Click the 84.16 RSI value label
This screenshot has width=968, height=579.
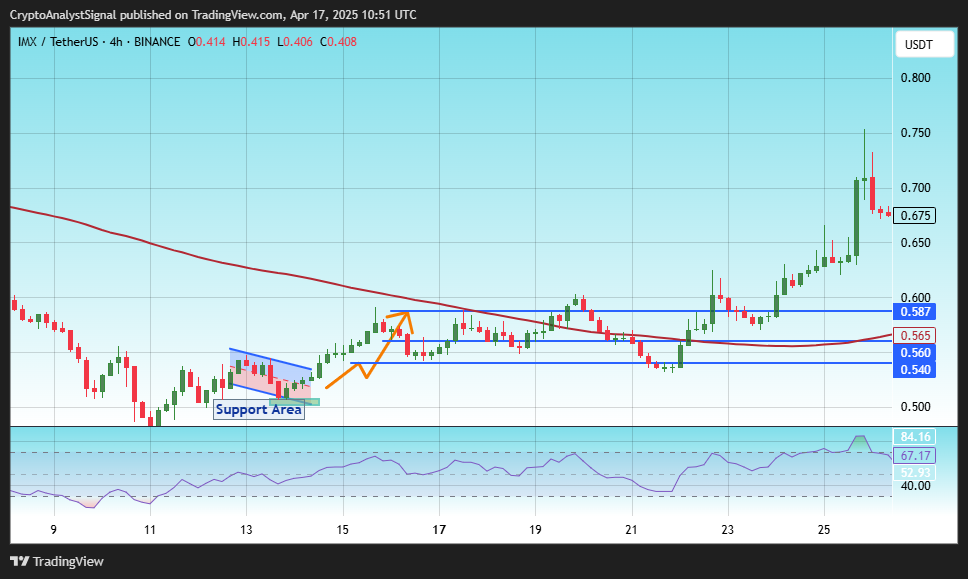point(915,437)
